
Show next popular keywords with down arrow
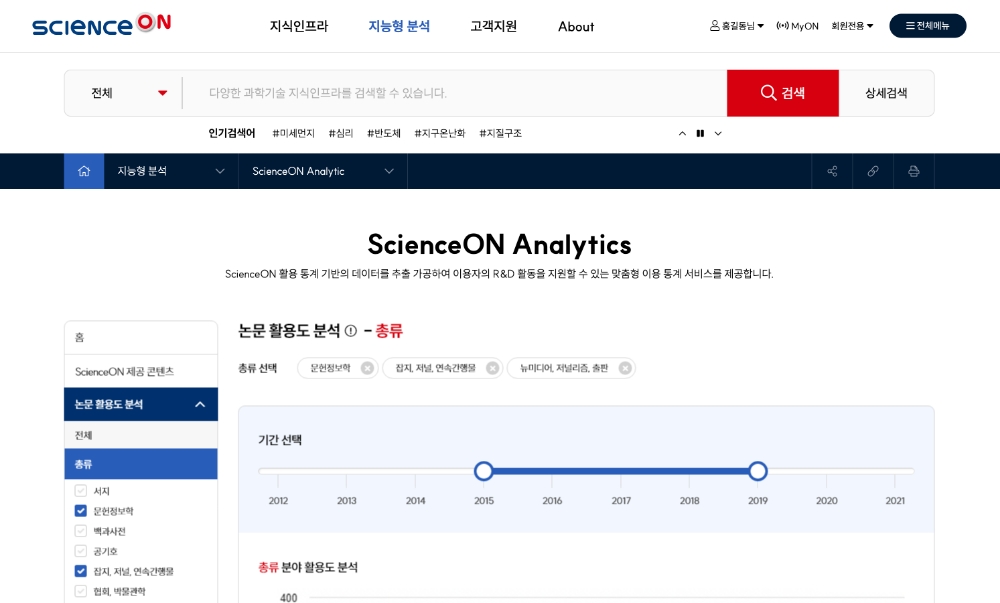(x=718, y=133)
